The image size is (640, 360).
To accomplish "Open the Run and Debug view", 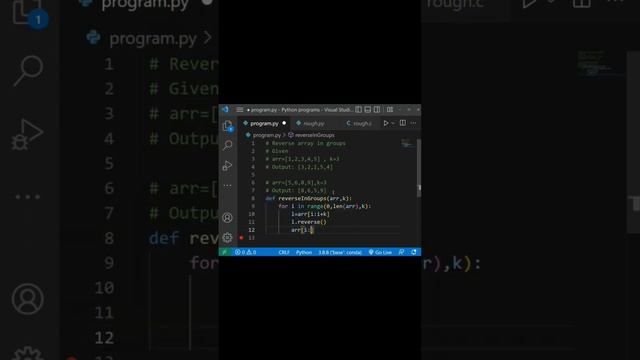I will pos(227,166).
